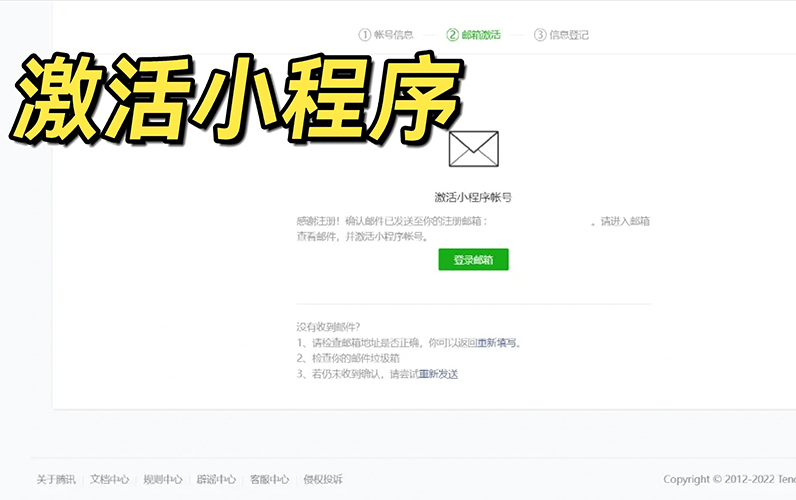Click the 重新发送 link

438,374
